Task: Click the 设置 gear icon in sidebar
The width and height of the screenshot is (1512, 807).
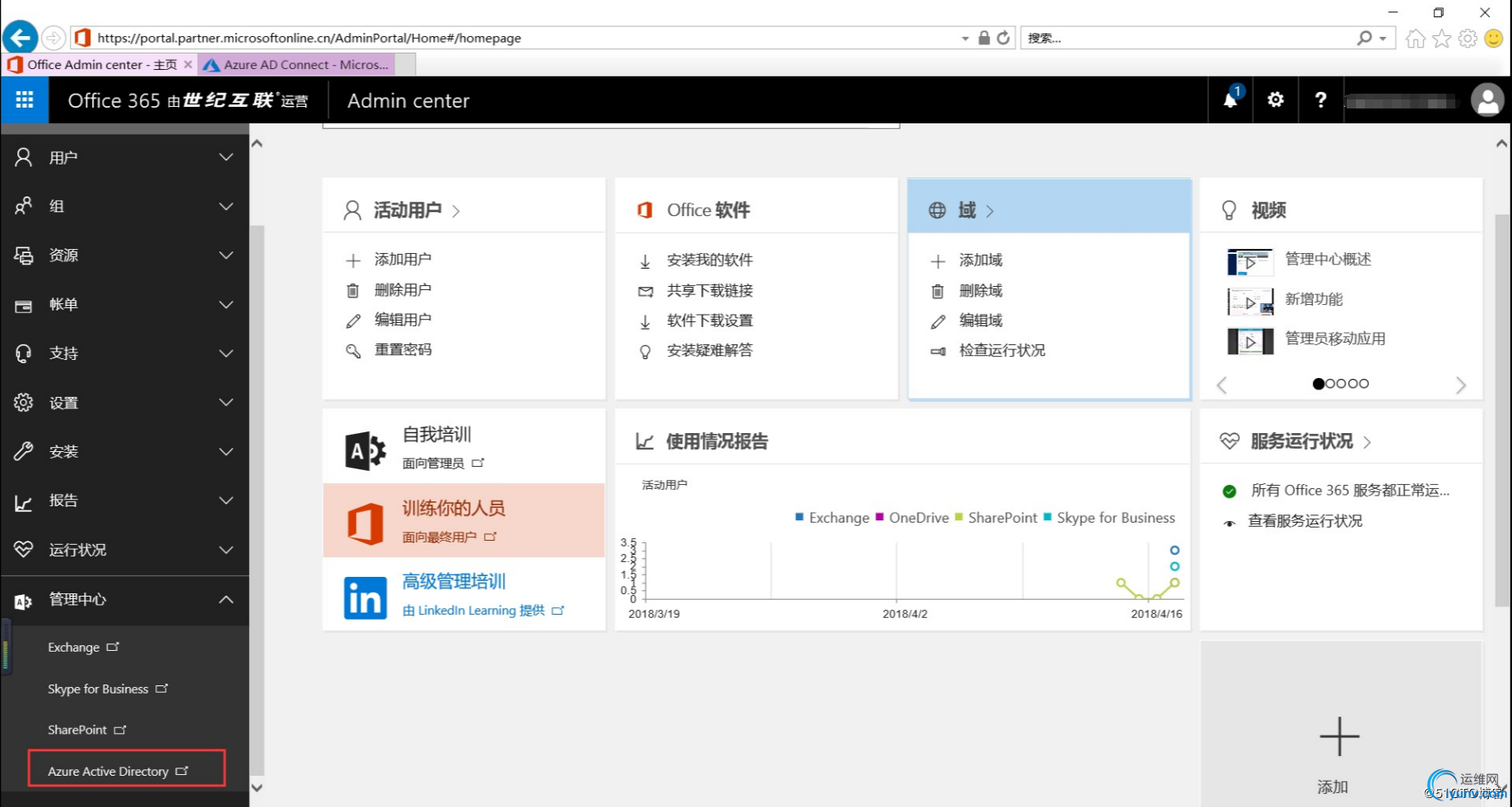Action: coord(24,403)
